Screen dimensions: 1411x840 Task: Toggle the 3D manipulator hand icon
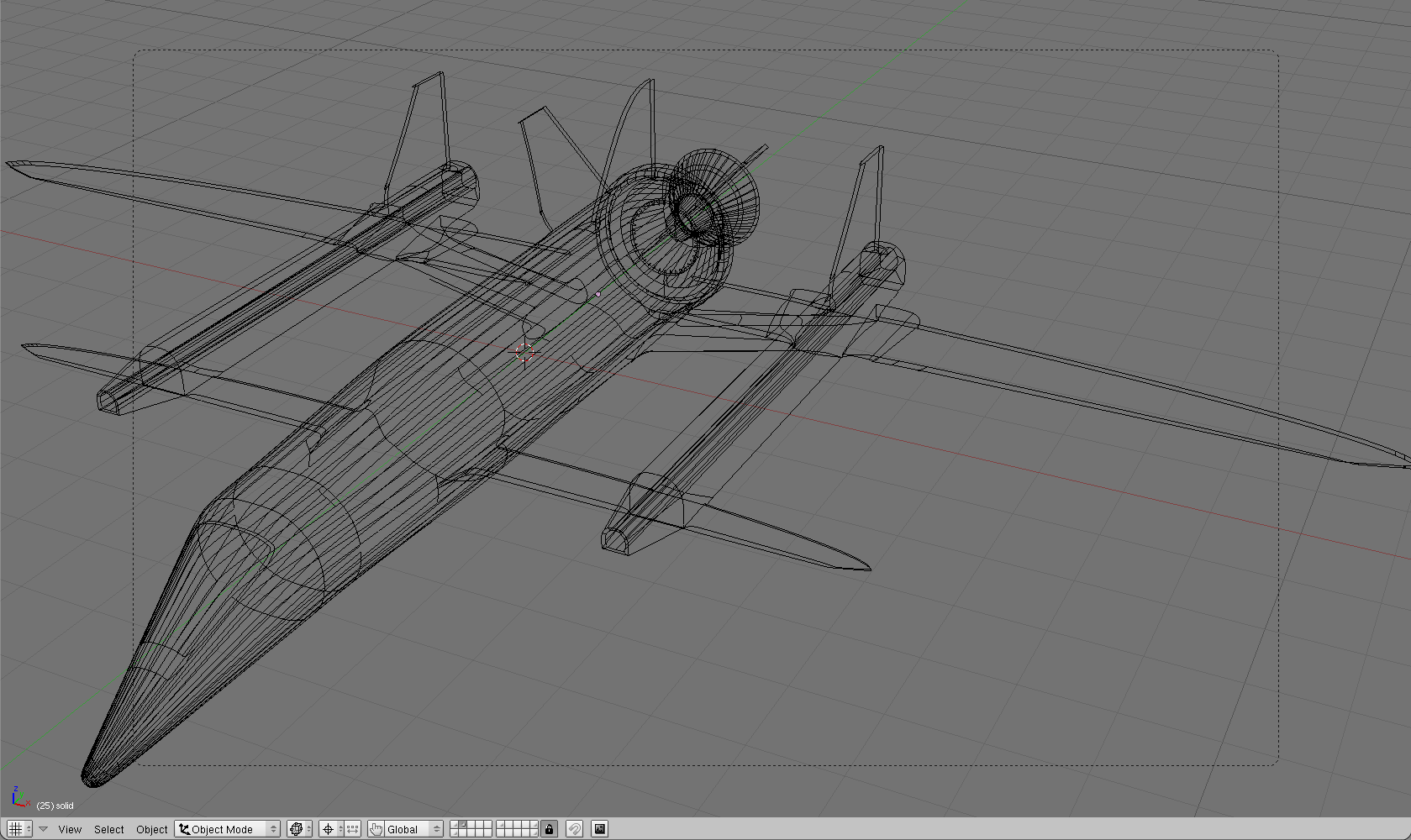[376, 829]
